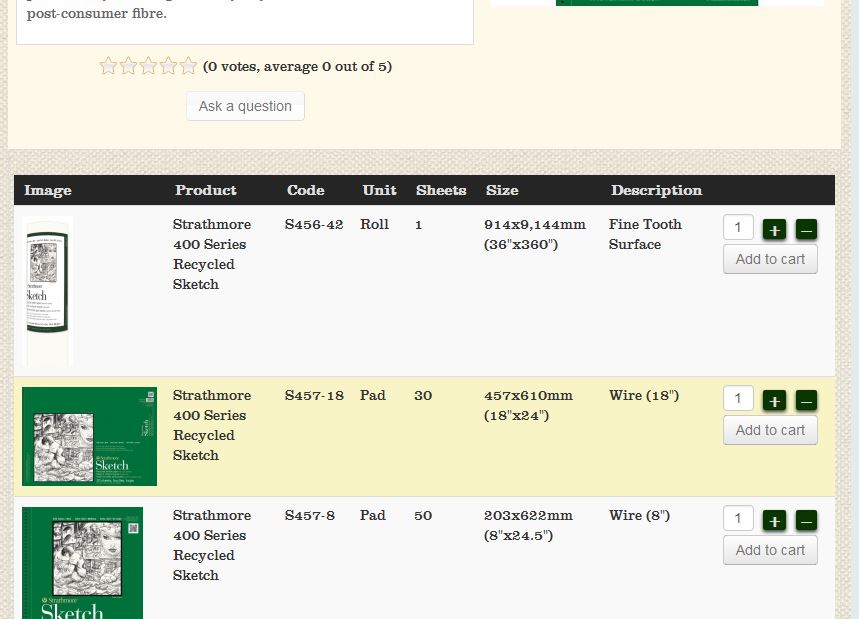
Task: Increase quantity for S457-18 pad with plus
Action: pos(774,400)
